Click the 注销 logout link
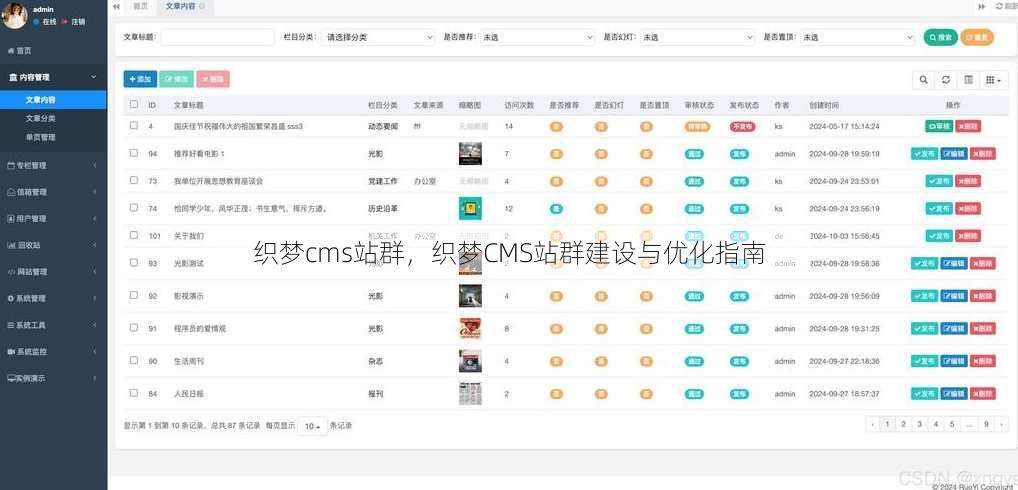Image resolution: width=1018 pixels, height=490 pixels. 73,21
